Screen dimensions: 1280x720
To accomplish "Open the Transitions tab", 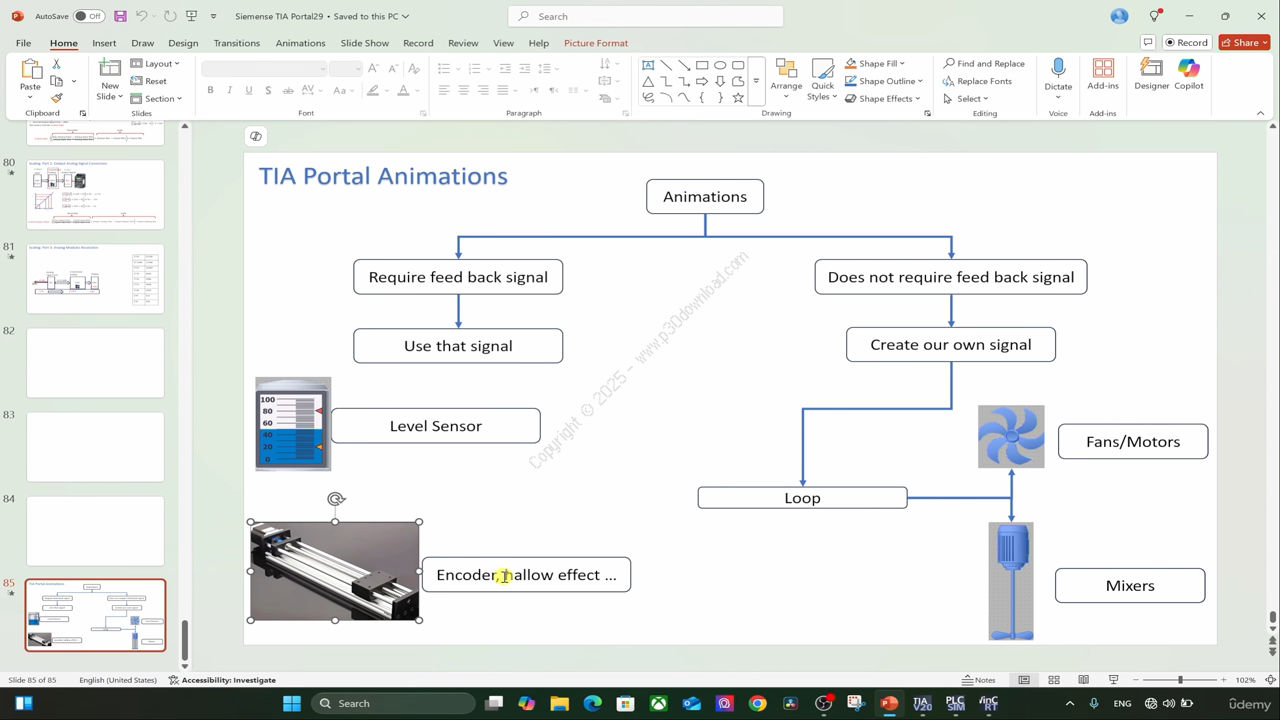I will coord(237,43).
